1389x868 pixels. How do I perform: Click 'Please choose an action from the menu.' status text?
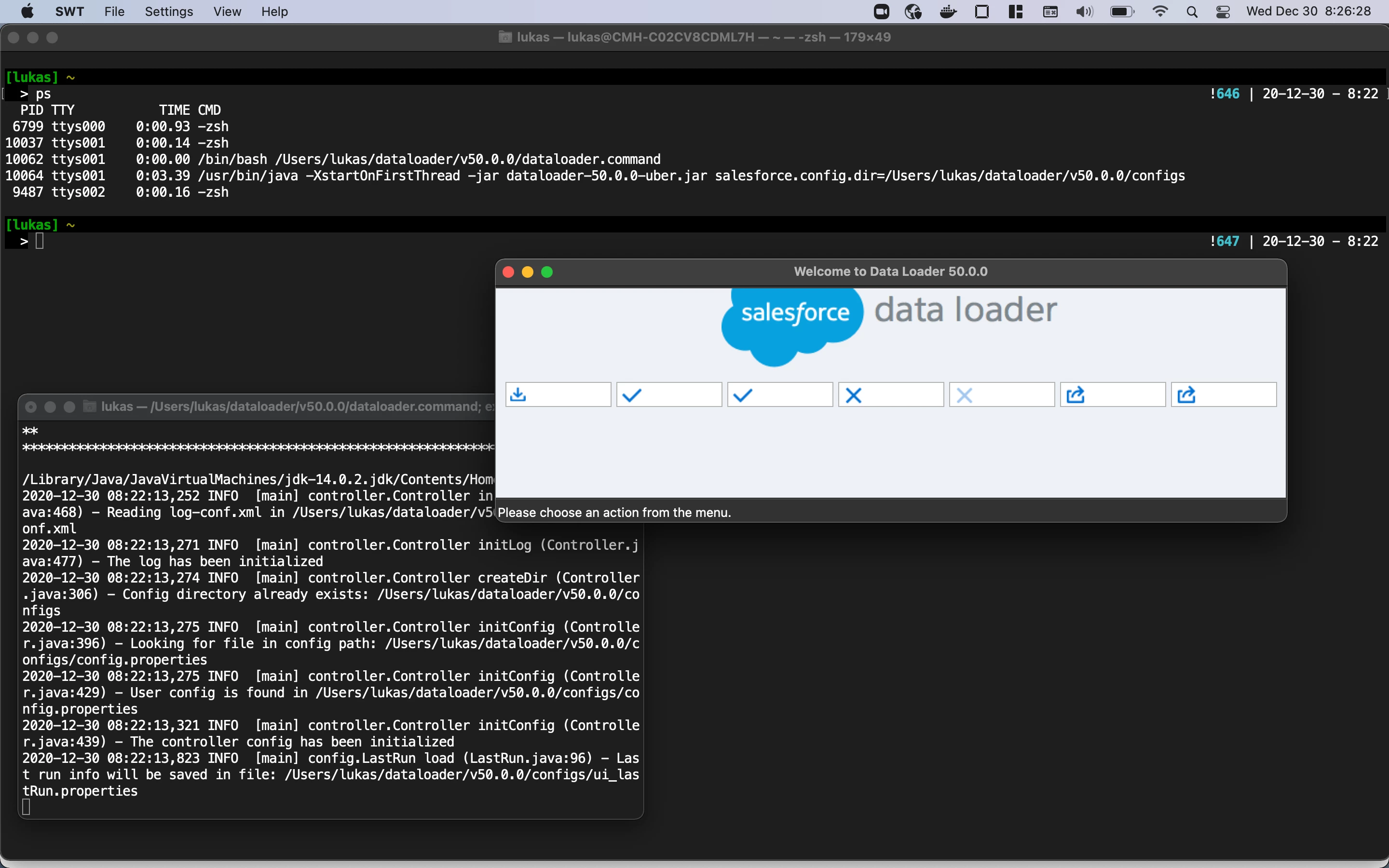[x=614, y=513]
